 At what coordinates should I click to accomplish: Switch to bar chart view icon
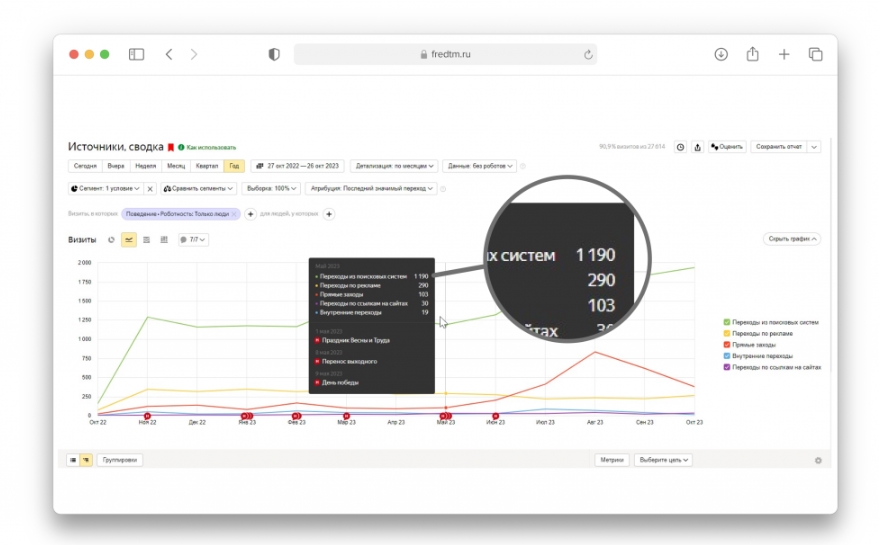coord(164,240)
